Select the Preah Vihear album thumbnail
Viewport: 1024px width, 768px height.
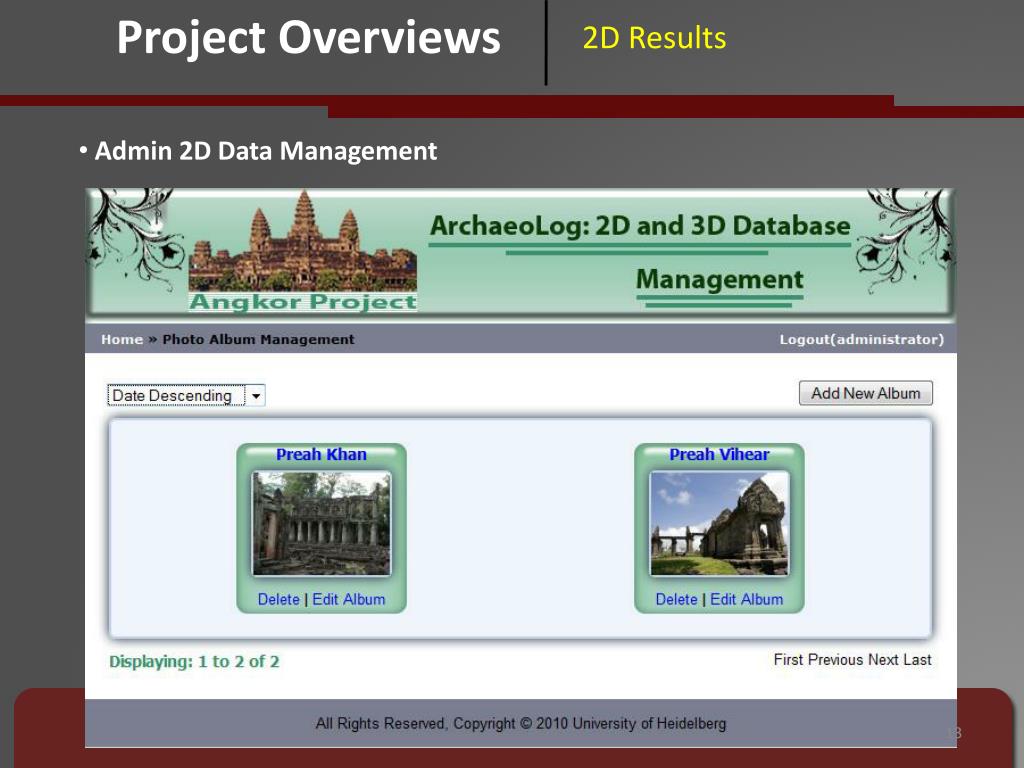pos(719,524)
